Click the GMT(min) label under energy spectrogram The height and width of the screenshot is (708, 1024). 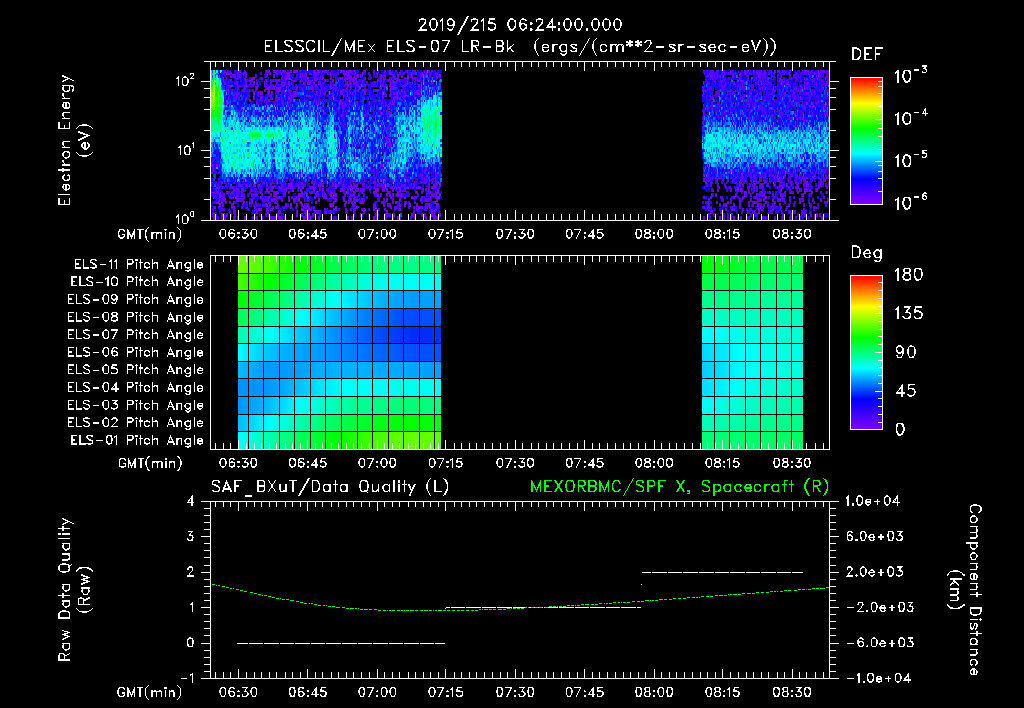coord(150,234)
